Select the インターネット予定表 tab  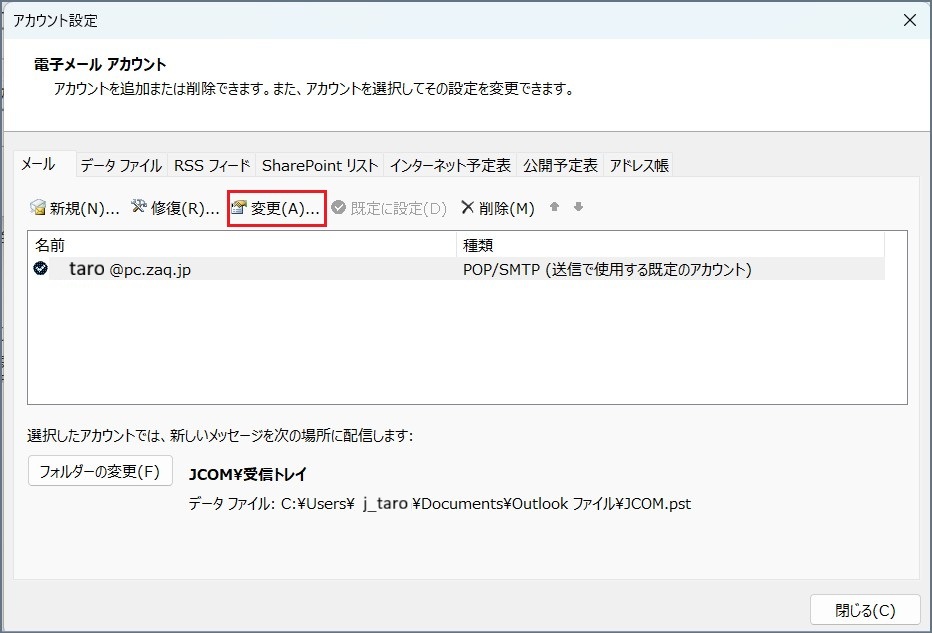pyautogui.click(x=450, y=165)
